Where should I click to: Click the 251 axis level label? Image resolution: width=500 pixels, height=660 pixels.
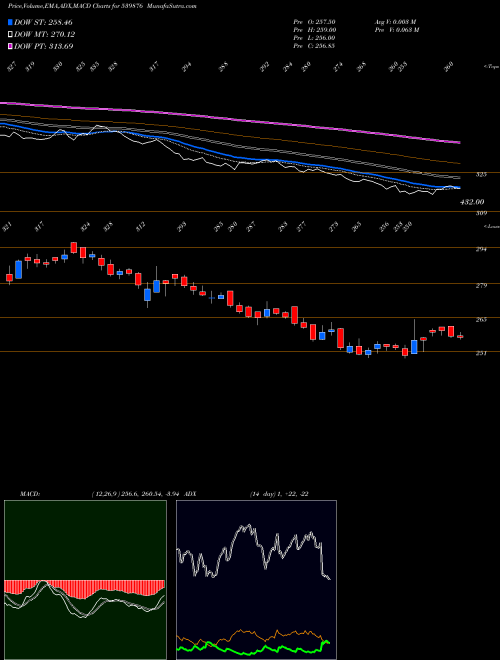[481, 353]
